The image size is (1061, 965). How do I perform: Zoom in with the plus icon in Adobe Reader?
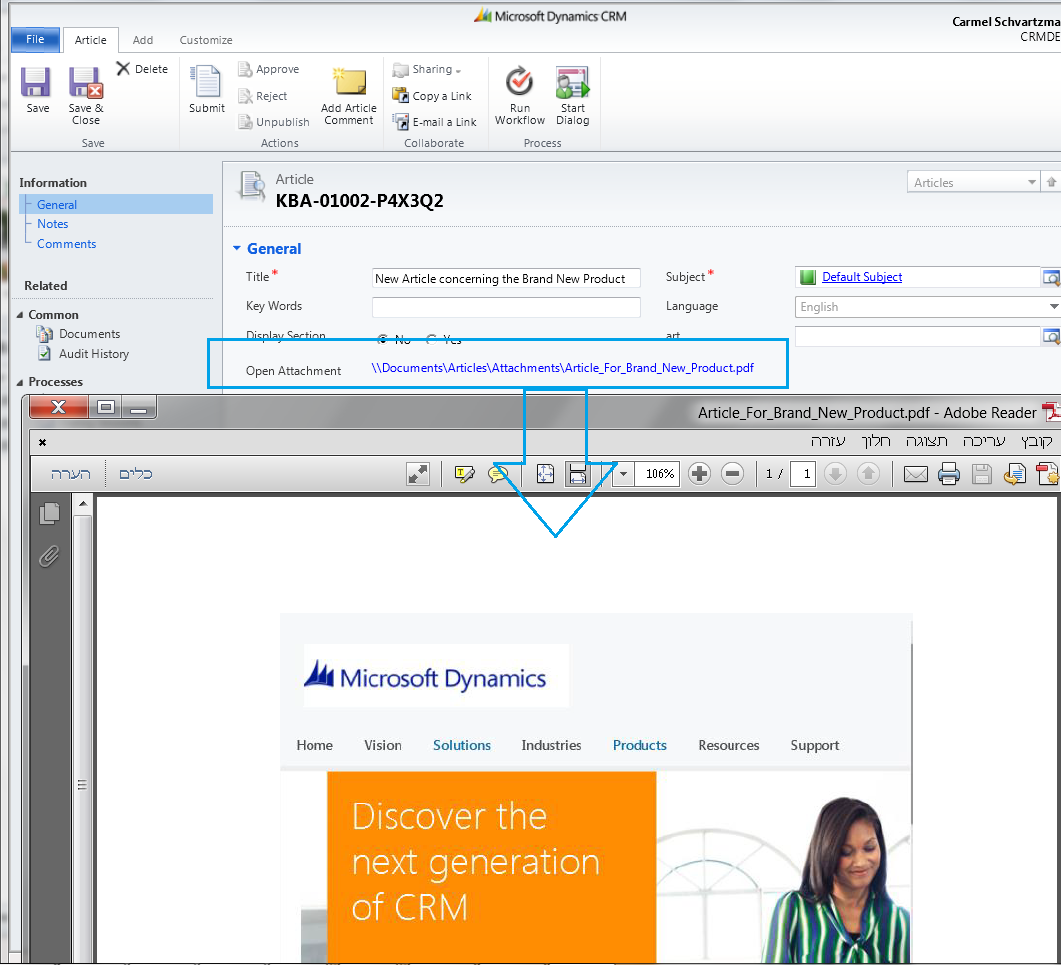700,474
